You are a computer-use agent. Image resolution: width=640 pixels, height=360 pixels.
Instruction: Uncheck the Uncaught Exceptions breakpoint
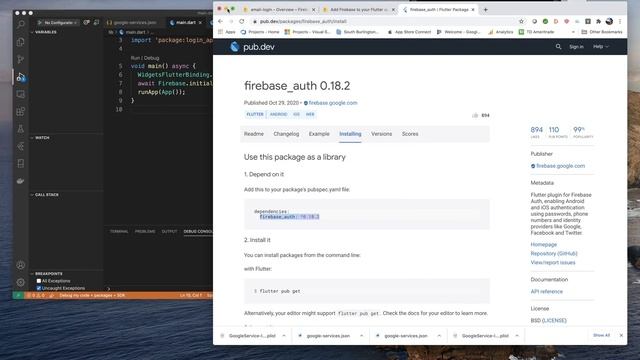[x=39, y=288]
